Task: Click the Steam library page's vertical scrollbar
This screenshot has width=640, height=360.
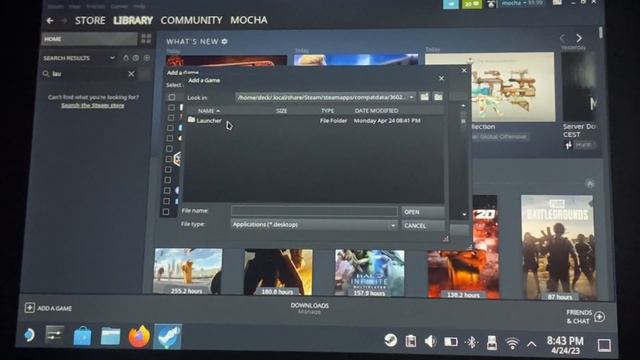Action: click(601, 33)
